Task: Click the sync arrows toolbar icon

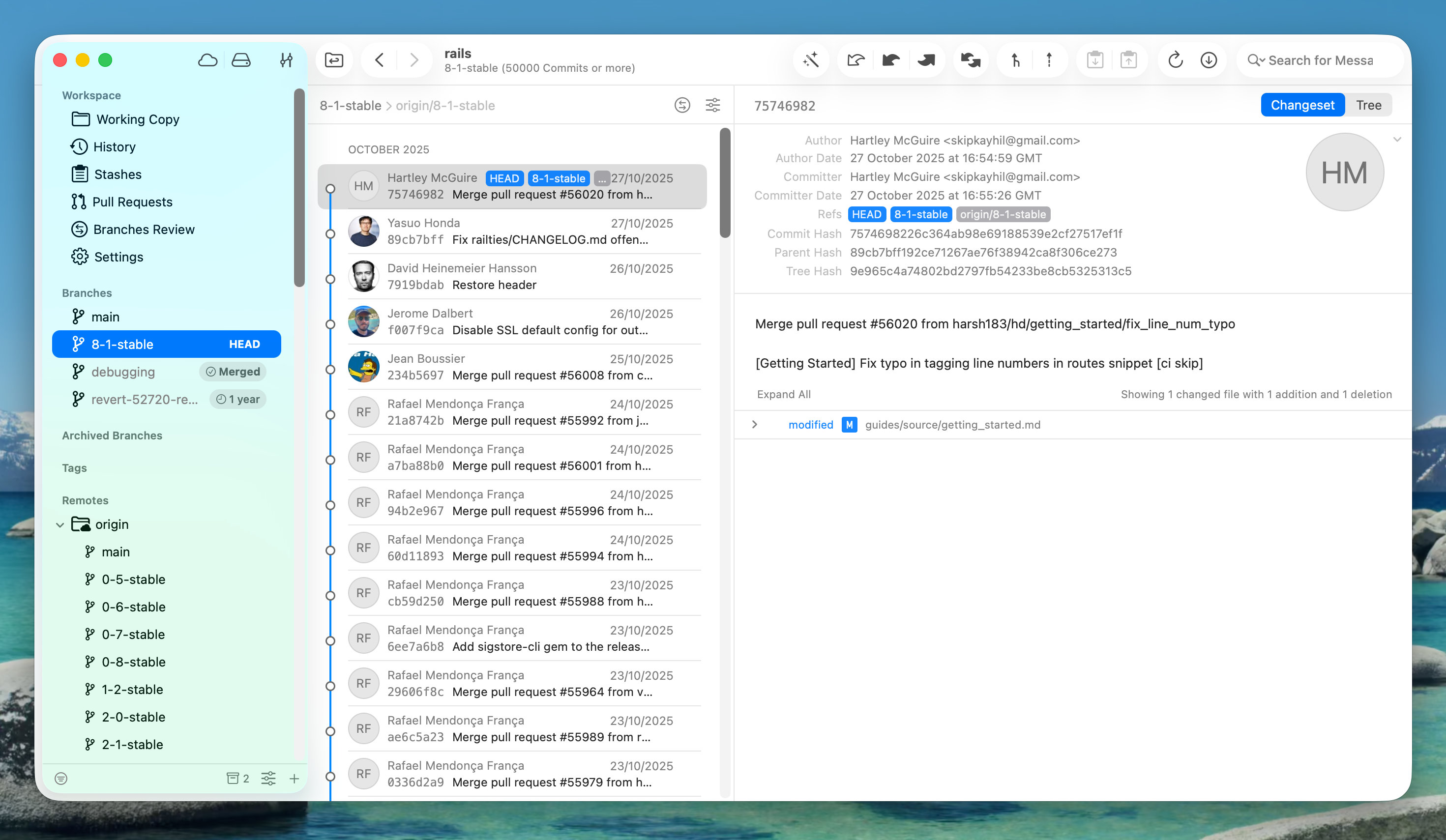Action: coord(971,59)
